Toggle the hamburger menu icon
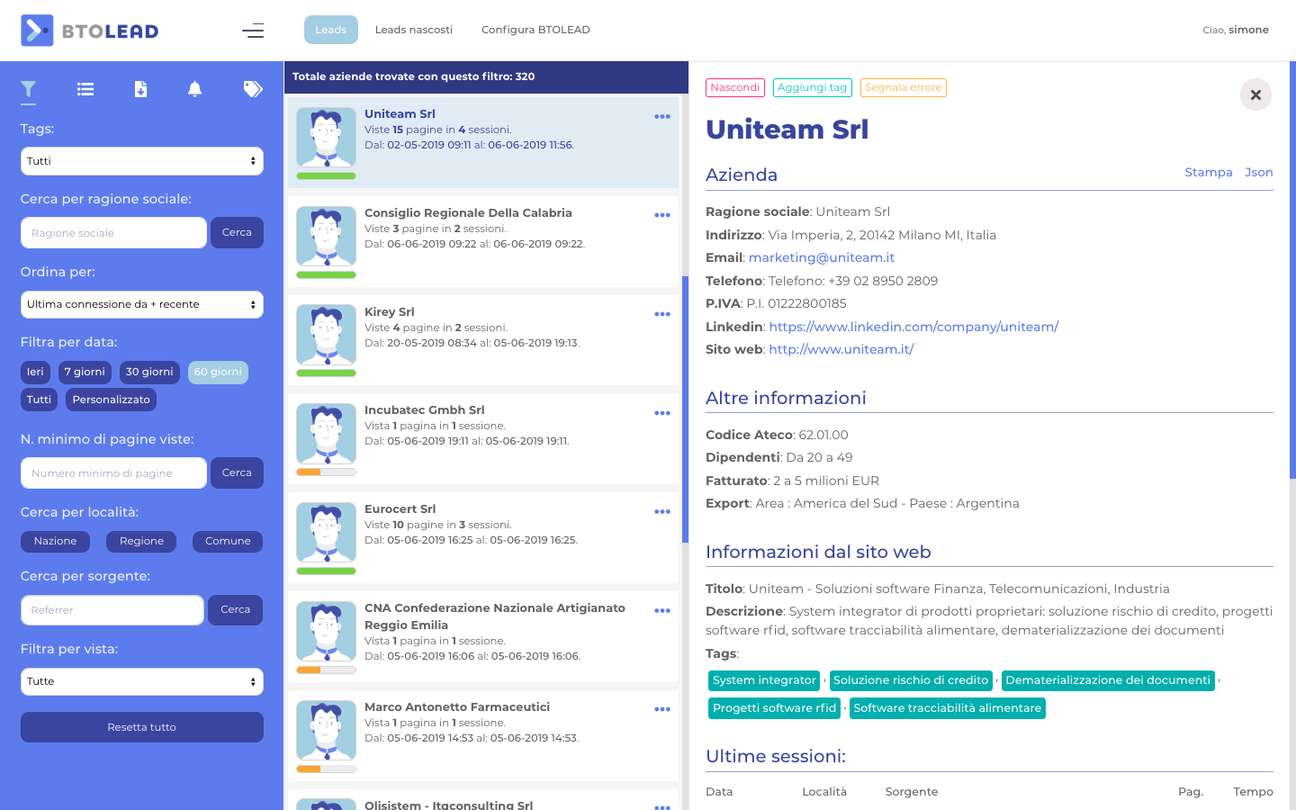Image resolution: width=1296 pixels, height=810 pixels. 253,30
